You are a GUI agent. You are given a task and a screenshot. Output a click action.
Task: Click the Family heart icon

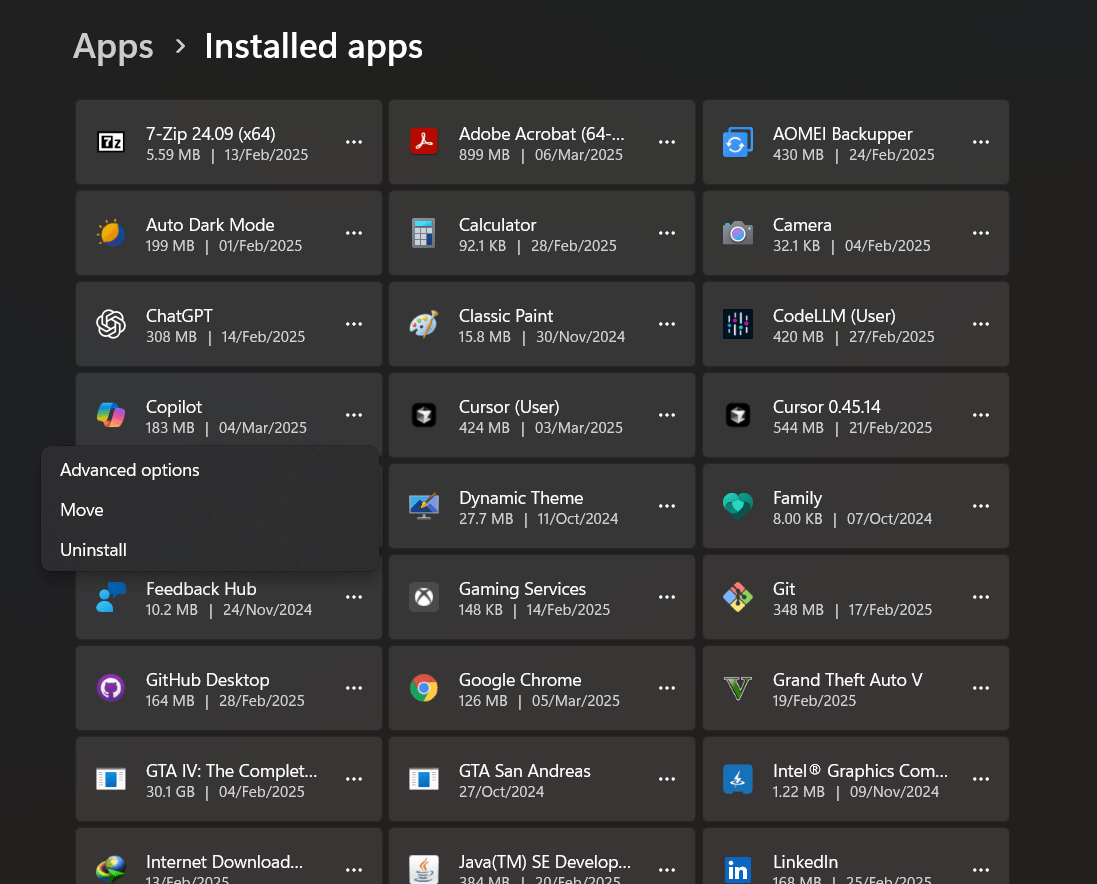coord(737,506)
